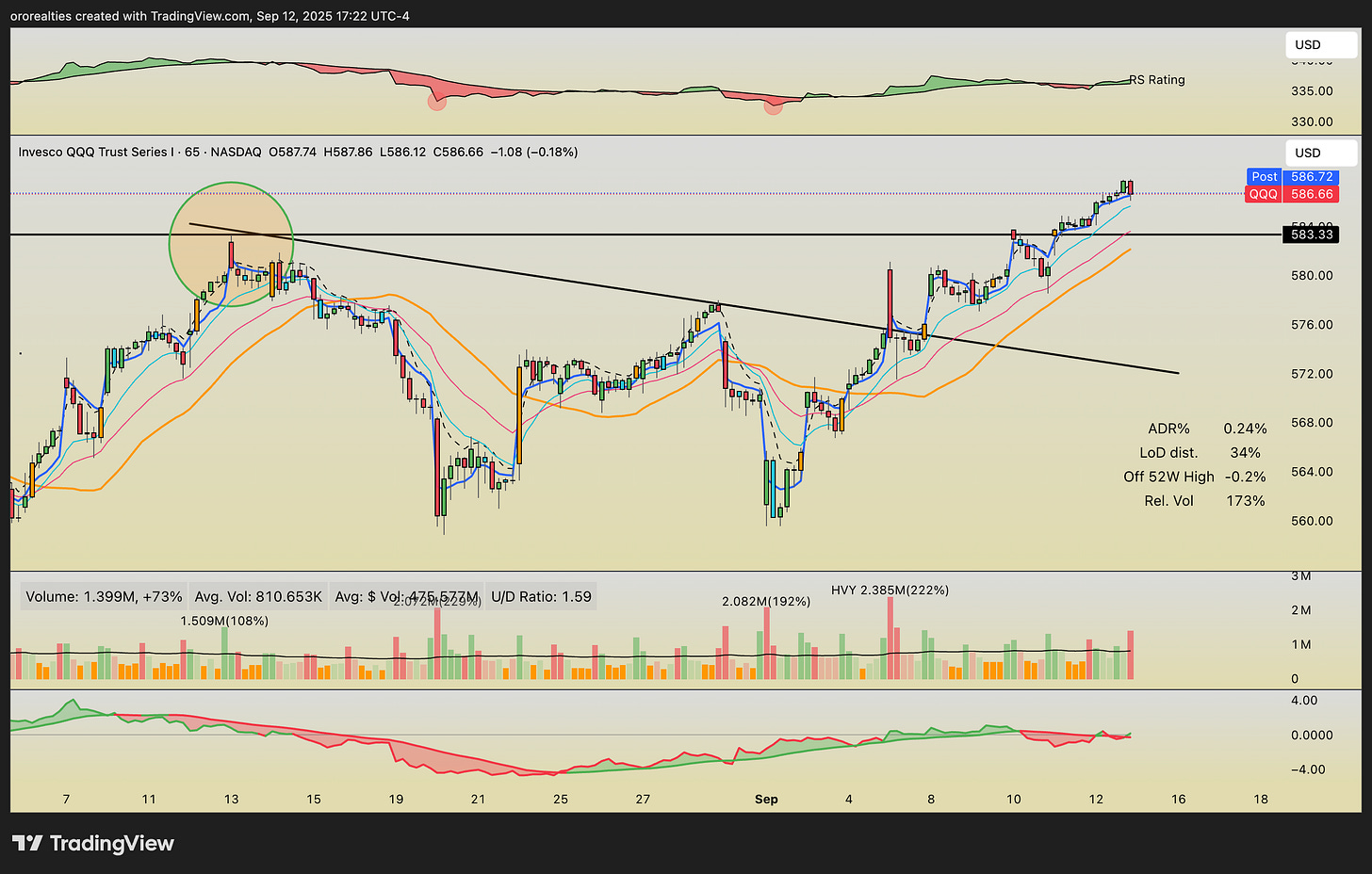Open the USD currency selector on the QQQ price pane
The width and height of the screenshot is (1372, 874).
point(1321,153)
